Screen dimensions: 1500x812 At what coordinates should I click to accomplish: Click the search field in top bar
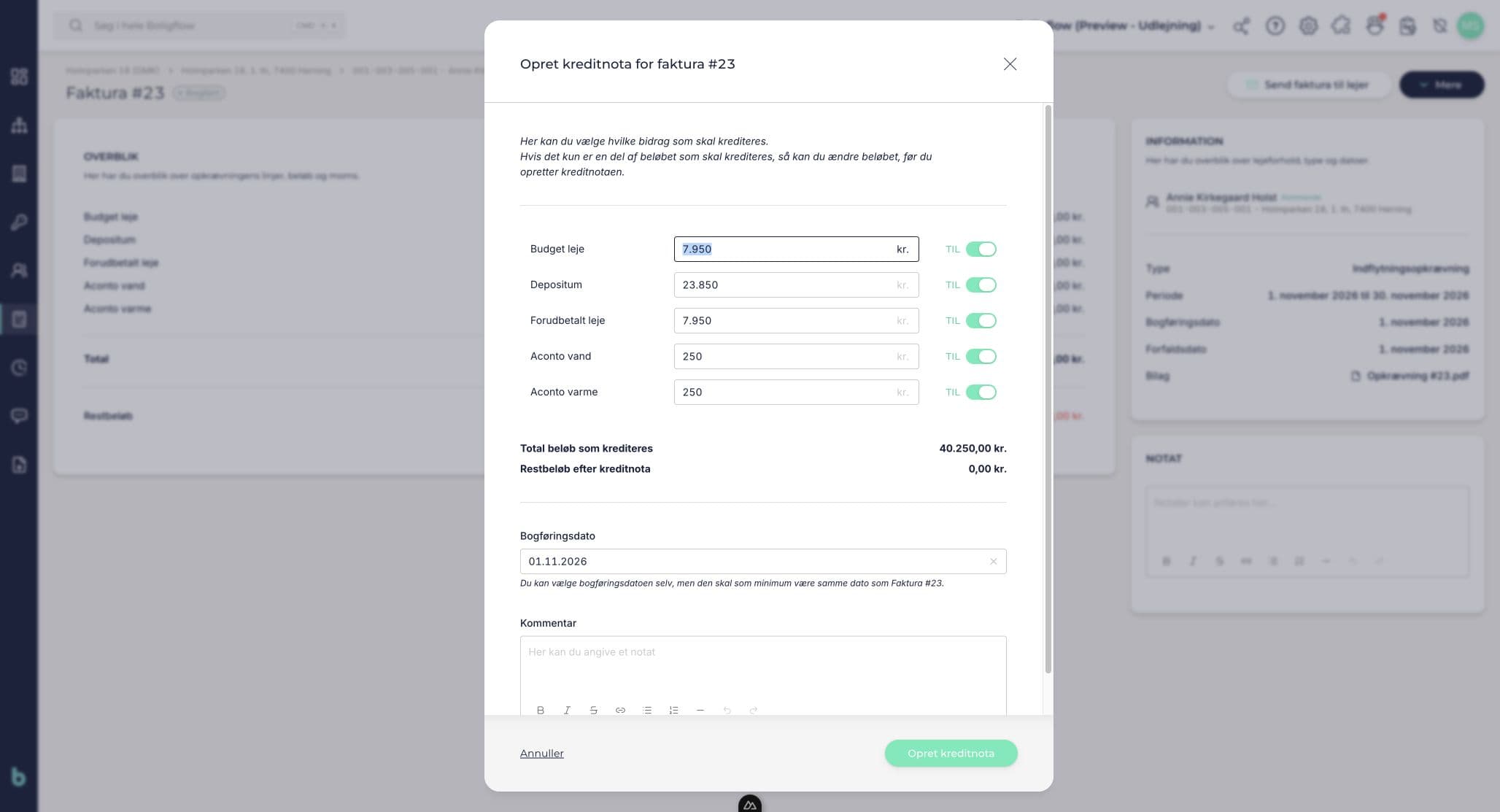(x=199, y=26)
